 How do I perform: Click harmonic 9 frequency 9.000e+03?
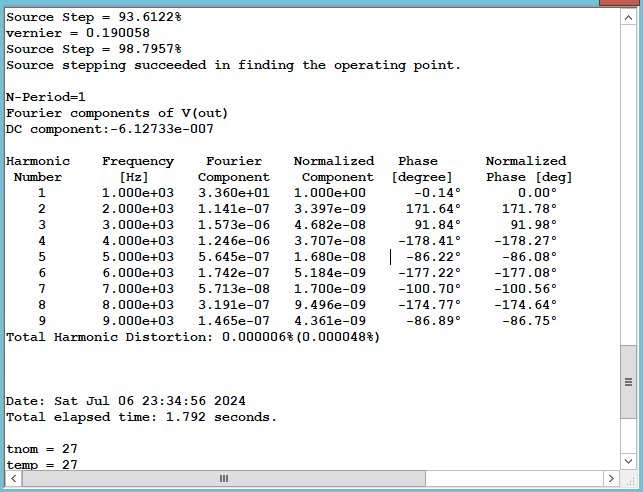(138, 321)
